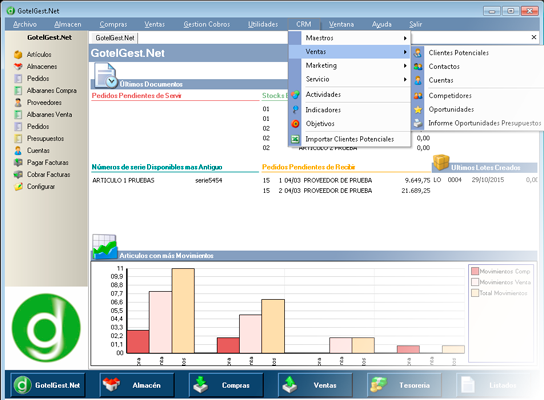Viewport: 544px width, 400px height.
Task: Open the Compras menu in menu bar
Action: 113,24
